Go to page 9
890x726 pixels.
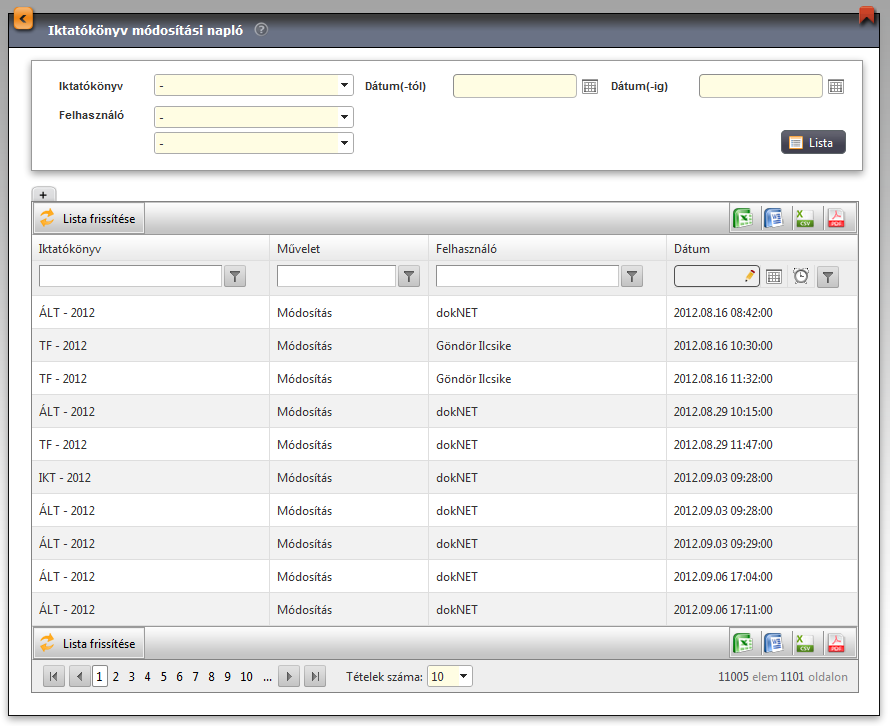[x=227, y=677]
